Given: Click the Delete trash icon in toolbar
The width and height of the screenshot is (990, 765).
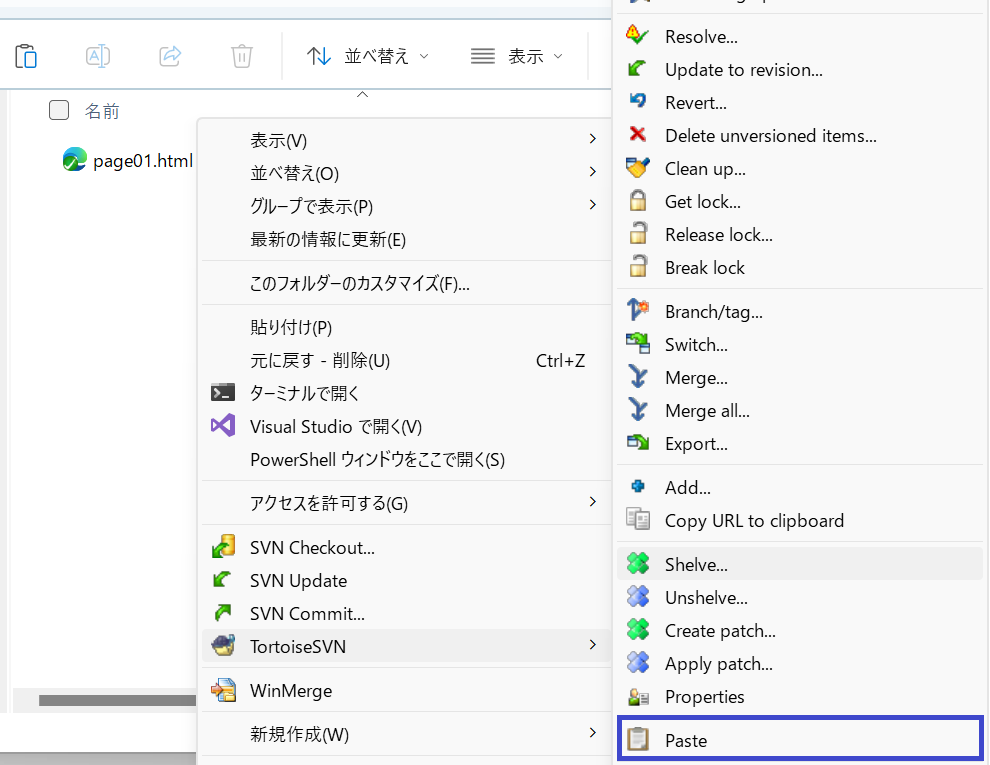Looking at the screenshot, I should coord(242,56).
